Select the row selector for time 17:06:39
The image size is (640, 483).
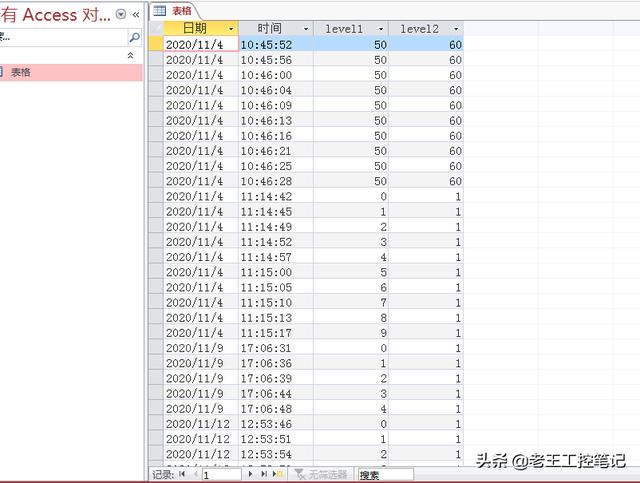click(x=156, y=378)
